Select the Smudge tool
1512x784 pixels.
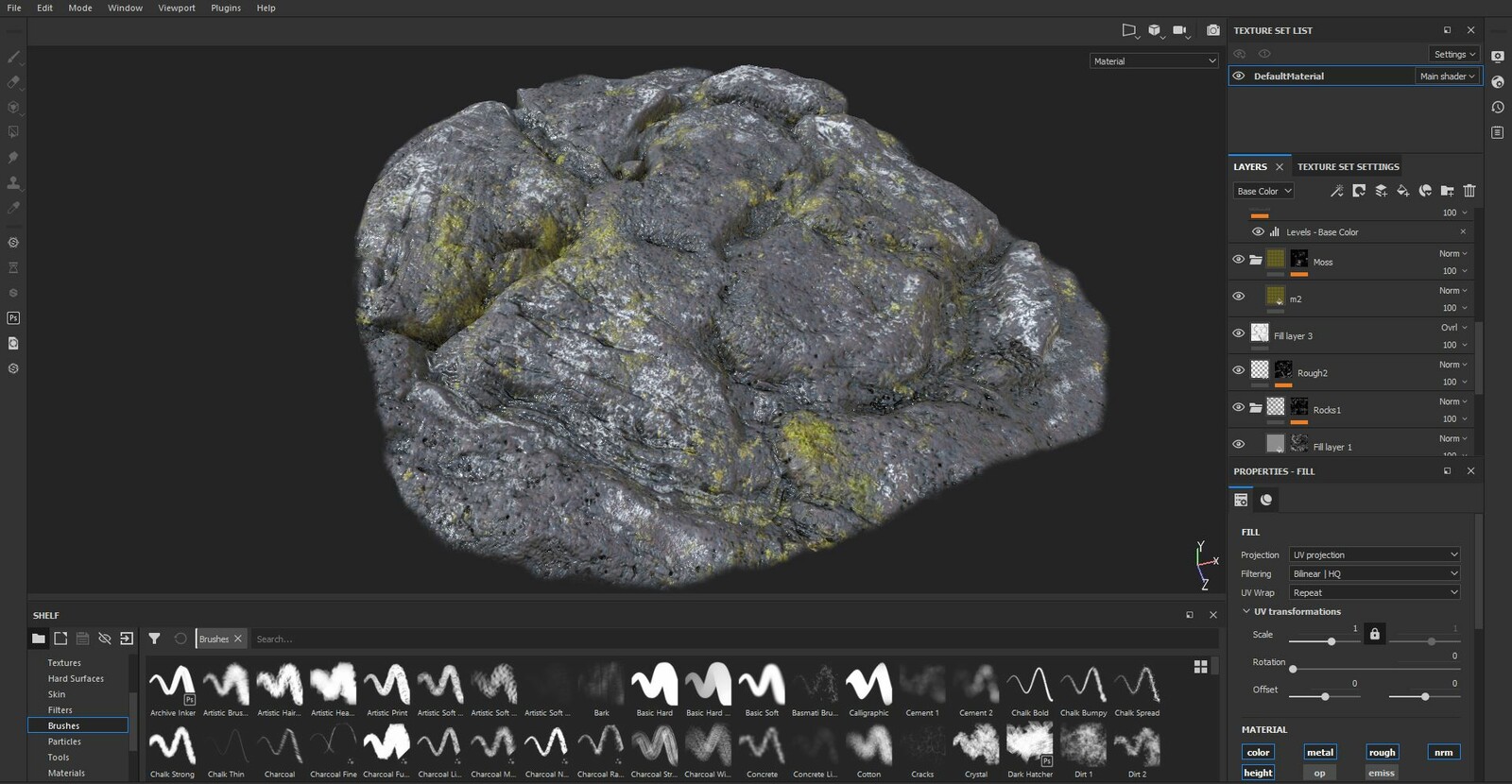pos(14,158)
